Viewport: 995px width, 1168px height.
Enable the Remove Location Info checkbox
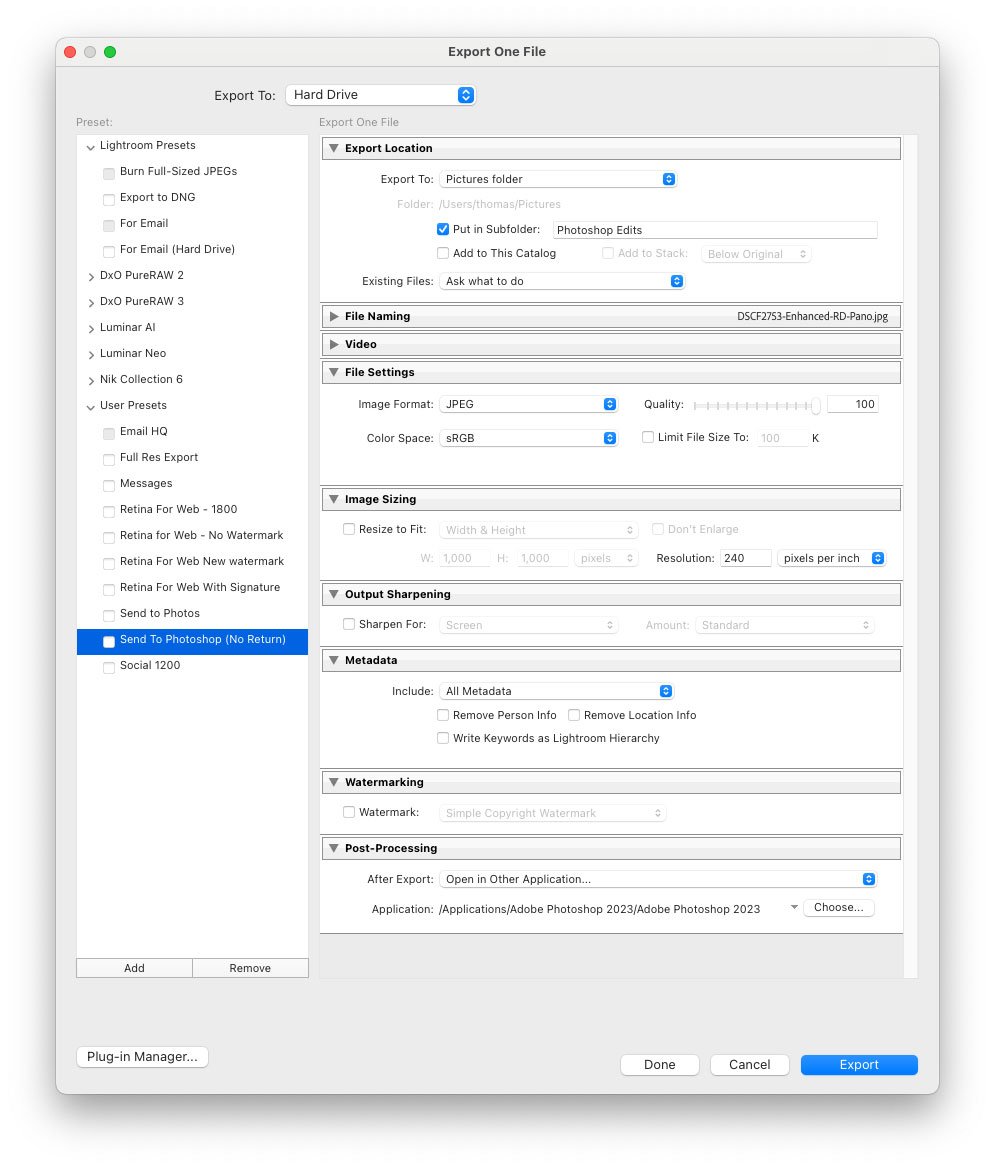pos(574,715)
